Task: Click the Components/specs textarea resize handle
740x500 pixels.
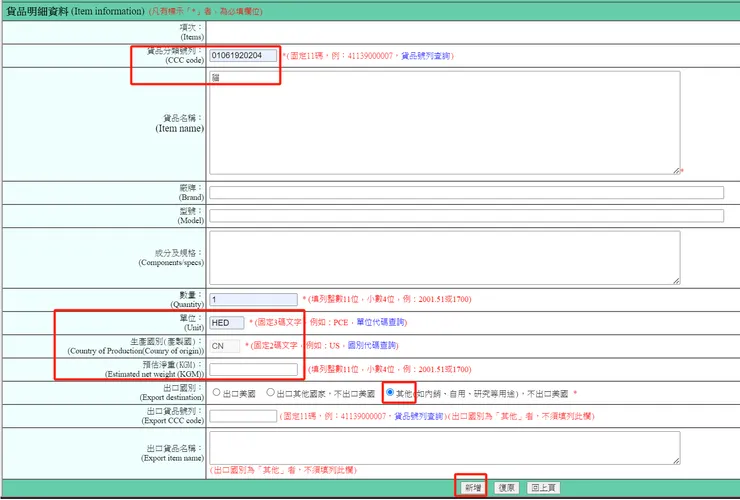Action: point(676,281)
